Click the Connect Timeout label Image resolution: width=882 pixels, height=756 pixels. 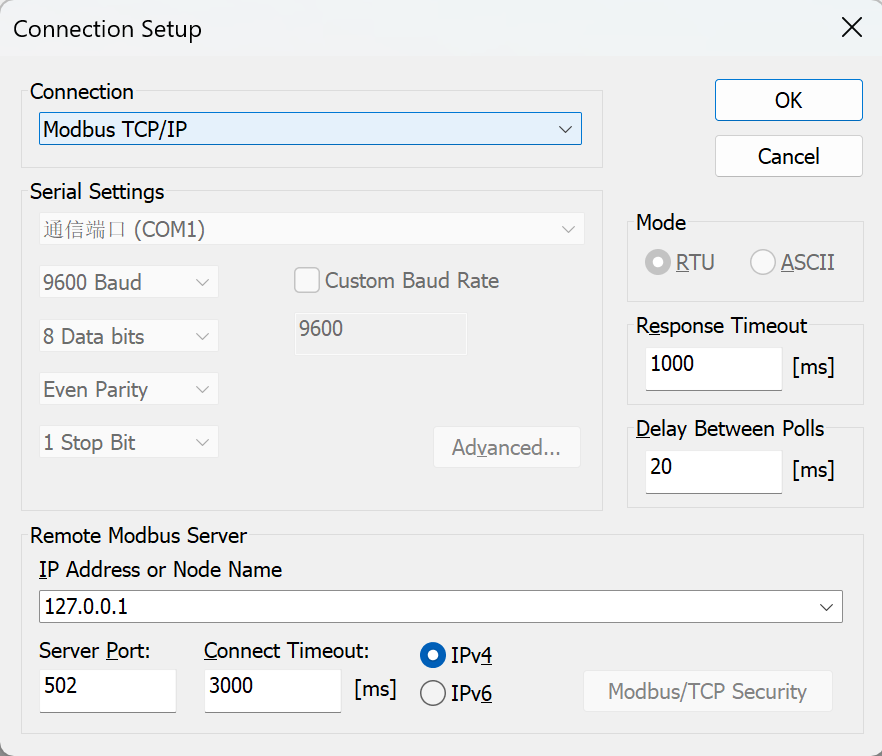tap(286, 651)
